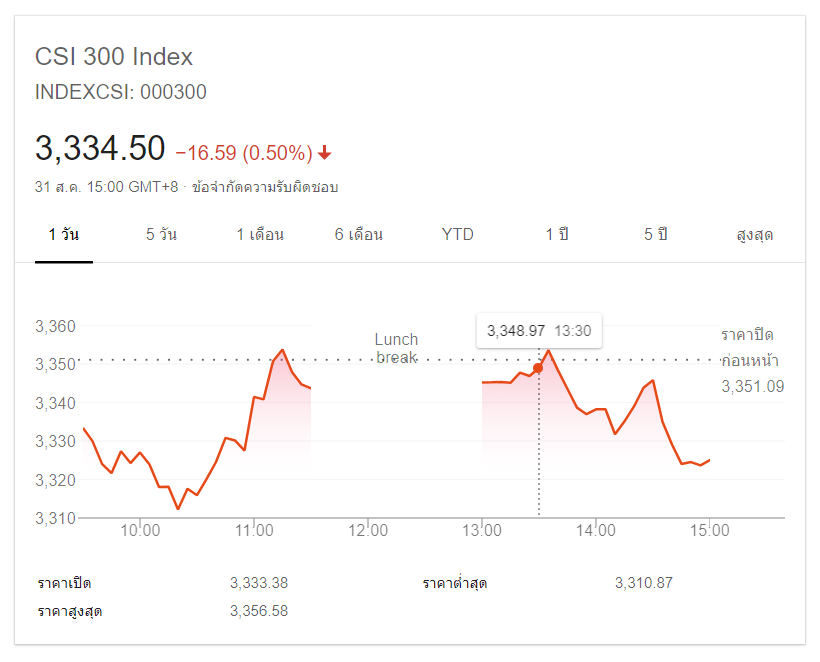The image size is (820, 662).
Task: Click the Lunch break chart label
Action: 396,348
